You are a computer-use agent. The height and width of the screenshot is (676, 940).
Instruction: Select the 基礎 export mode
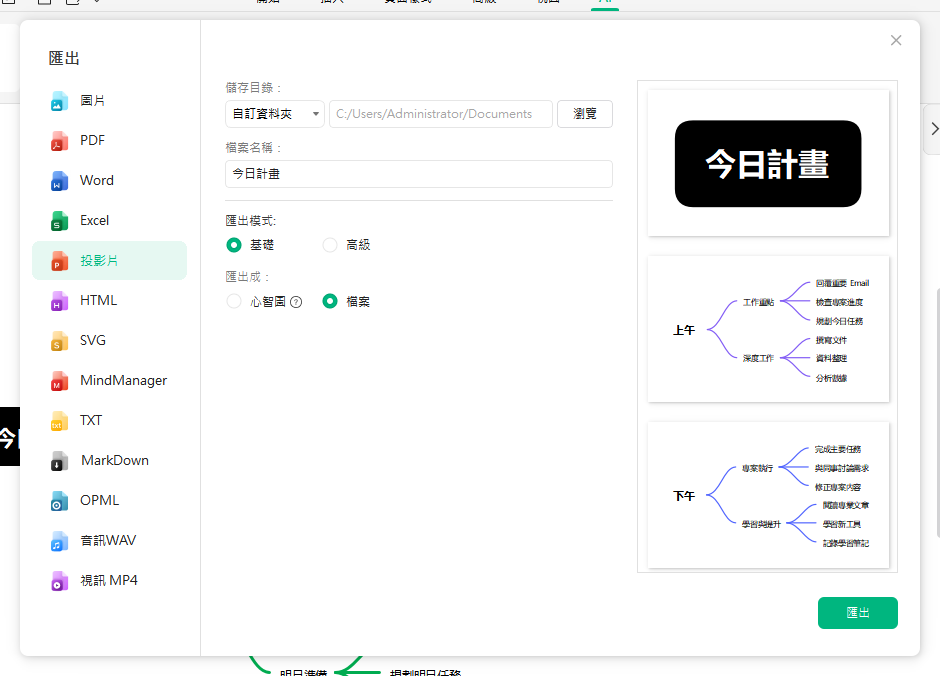pos(233,244)
